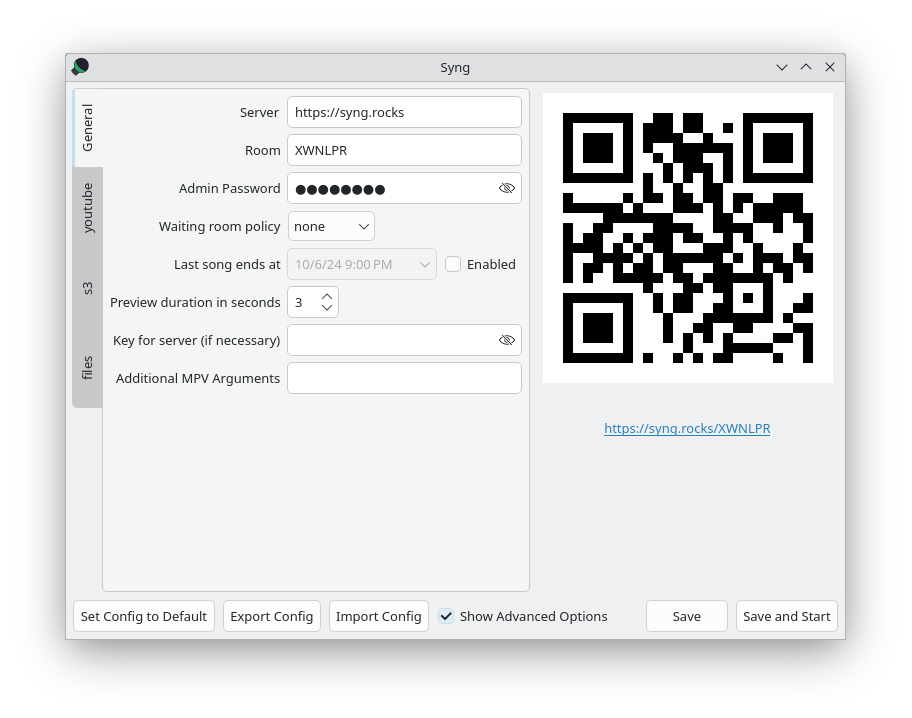Viewport: 912px width, 718px height.
Task: Click the Syng app icon in title bar
Action: [80, 67]
